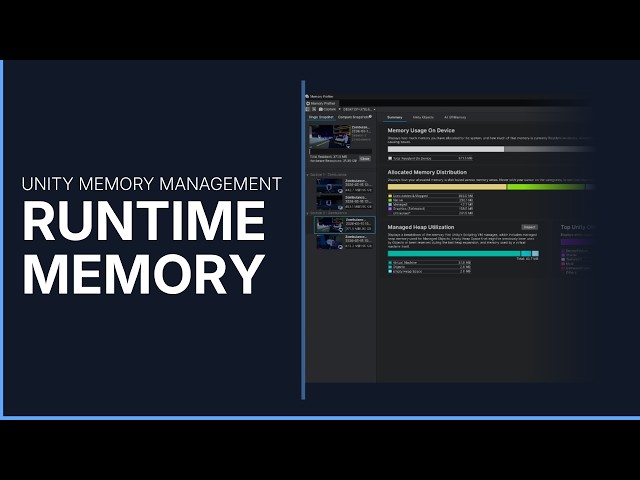The height and width of the screenshot is (480, 640).
Task: Click the Managed Heap Utilization heading
Action: [420, 227]
